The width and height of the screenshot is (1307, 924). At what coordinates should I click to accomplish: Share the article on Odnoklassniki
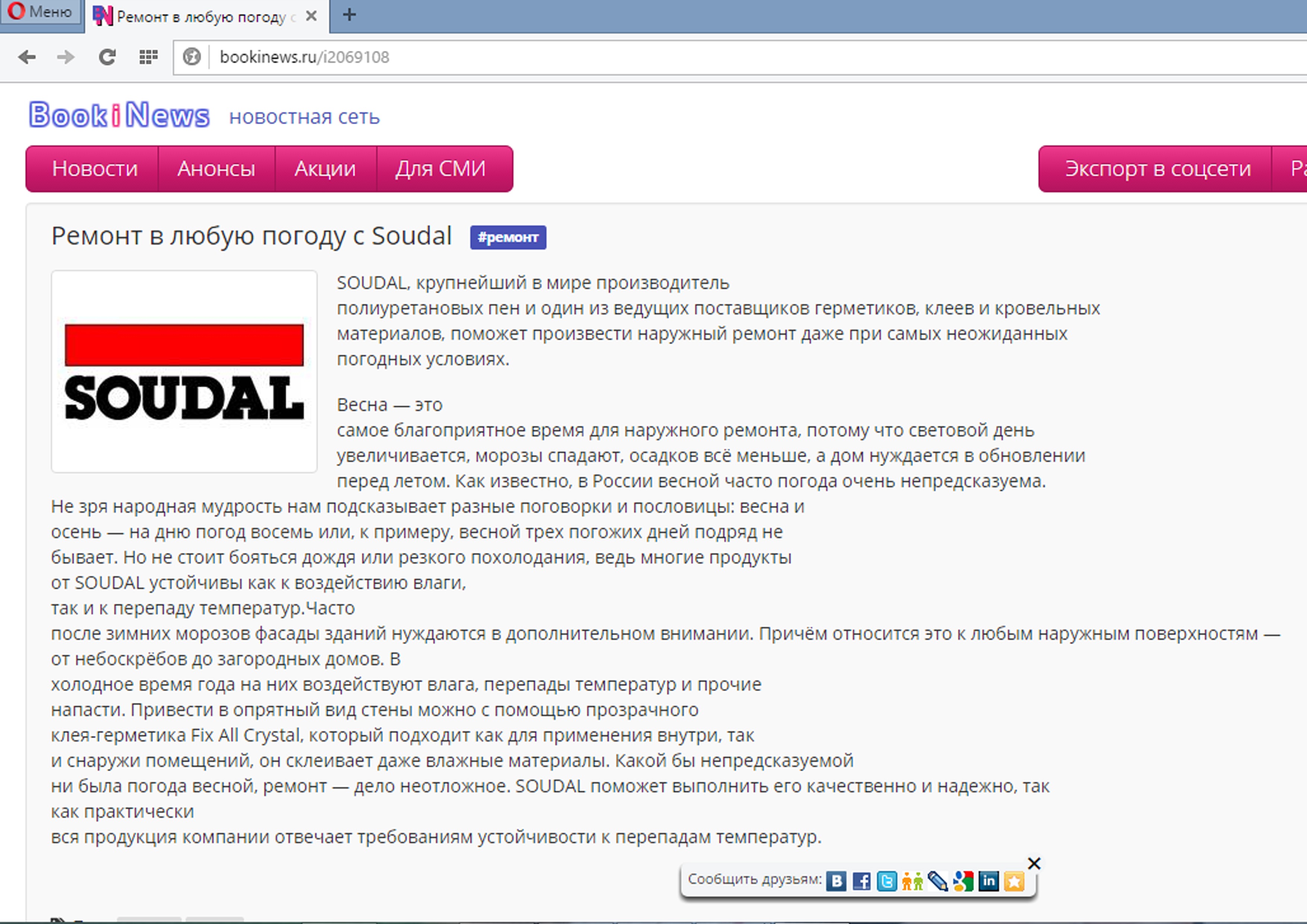tap(912, 881)
